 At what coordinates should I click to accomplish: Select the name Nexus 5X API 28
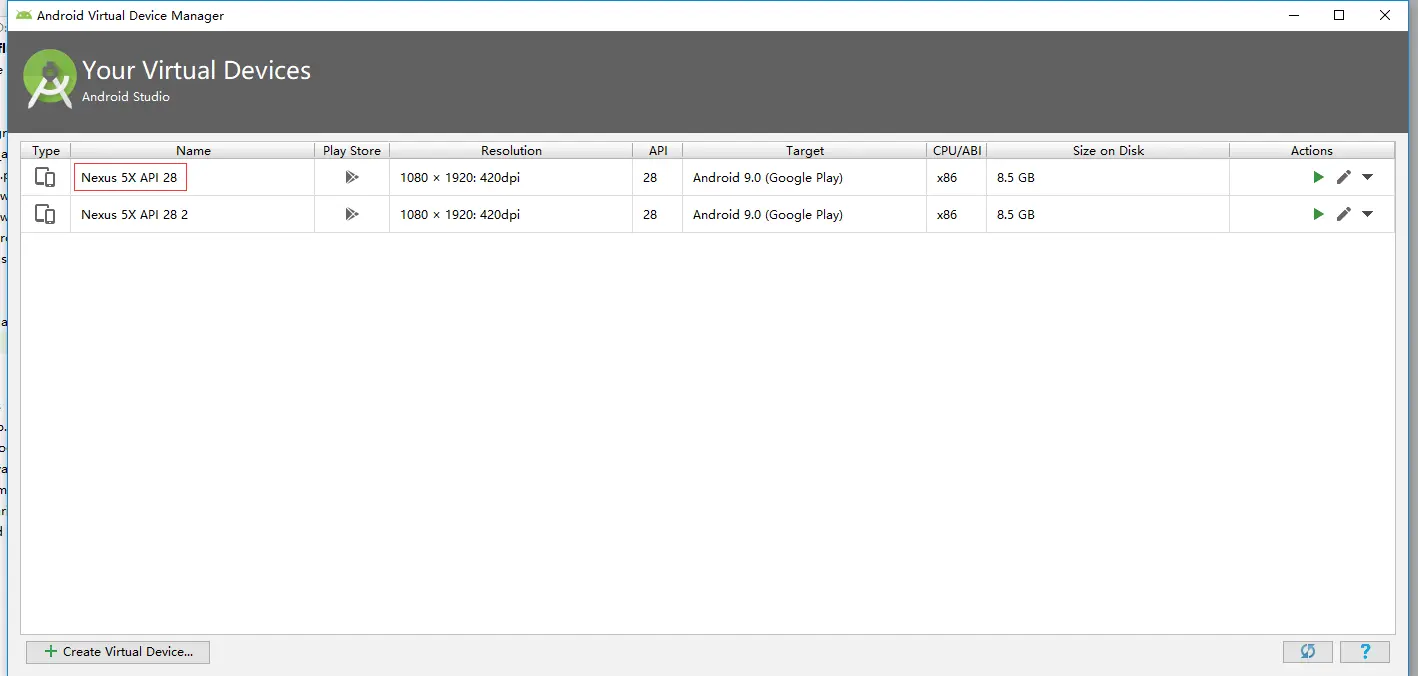[x=129, y=177]
